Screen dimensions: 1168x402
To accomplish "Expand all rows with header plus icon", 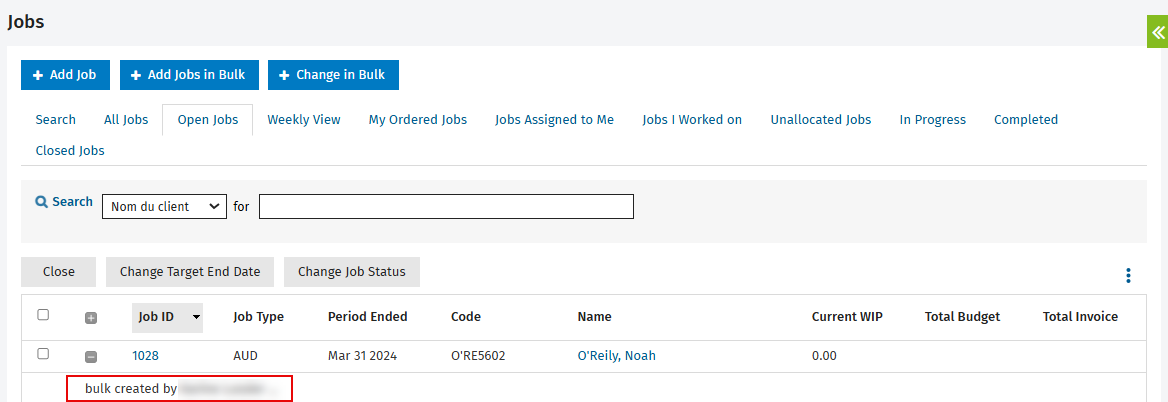I will pos(91,318).
